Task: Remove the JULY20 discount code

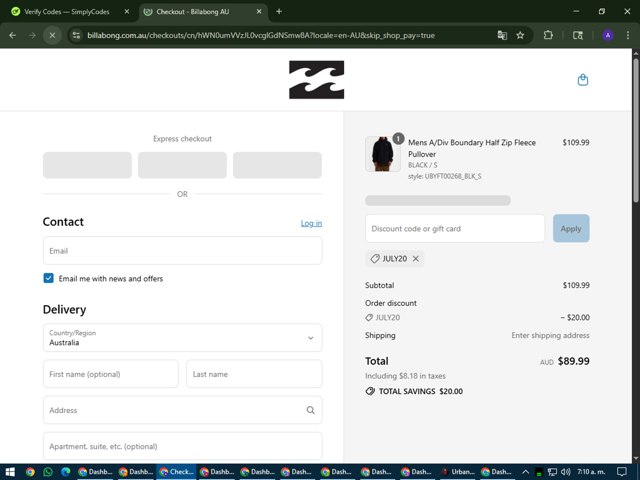Action: pos(416,258)
